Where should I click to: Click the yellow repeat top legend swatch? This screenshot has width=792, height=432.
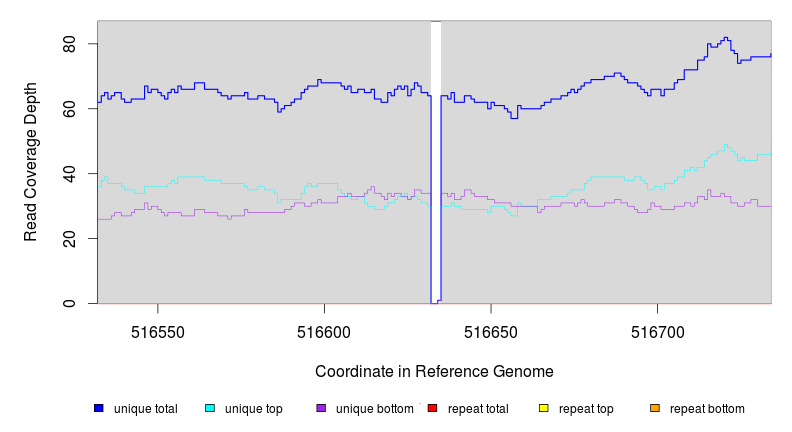coord(544,409)
